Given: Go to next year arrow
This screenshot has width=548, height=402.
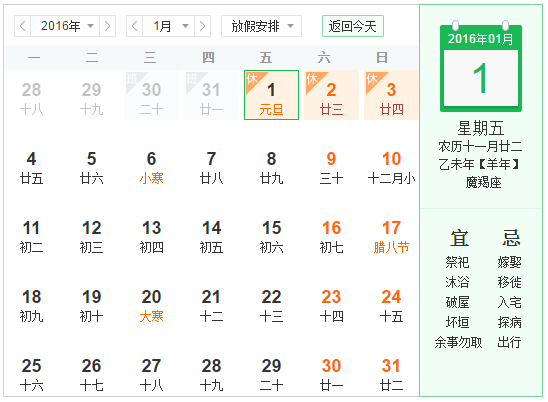Looking at the screenshot, I should [x=107, y=26].
